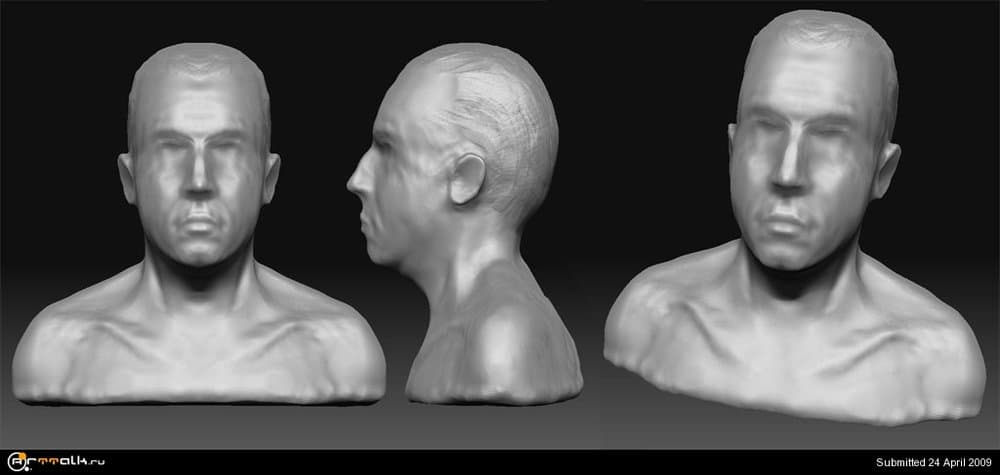Click the visible ear on three-quarter bust

885,170
